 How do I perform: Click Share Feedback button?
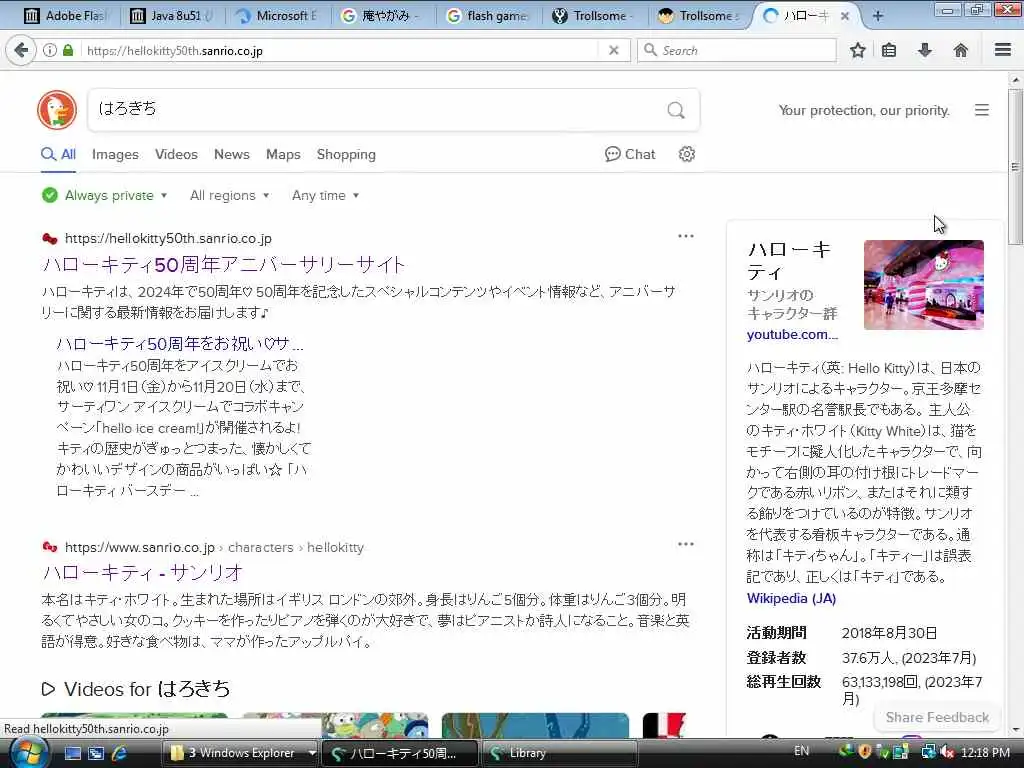tap(937, 717)
